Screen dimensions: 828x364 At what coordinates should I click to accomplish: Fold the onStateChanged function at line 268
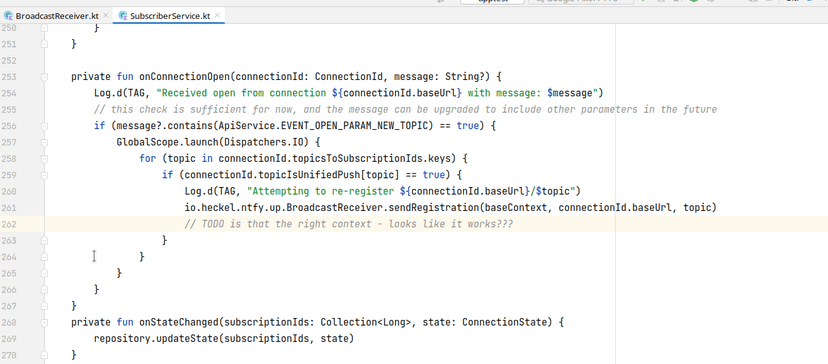click(44, 322)
